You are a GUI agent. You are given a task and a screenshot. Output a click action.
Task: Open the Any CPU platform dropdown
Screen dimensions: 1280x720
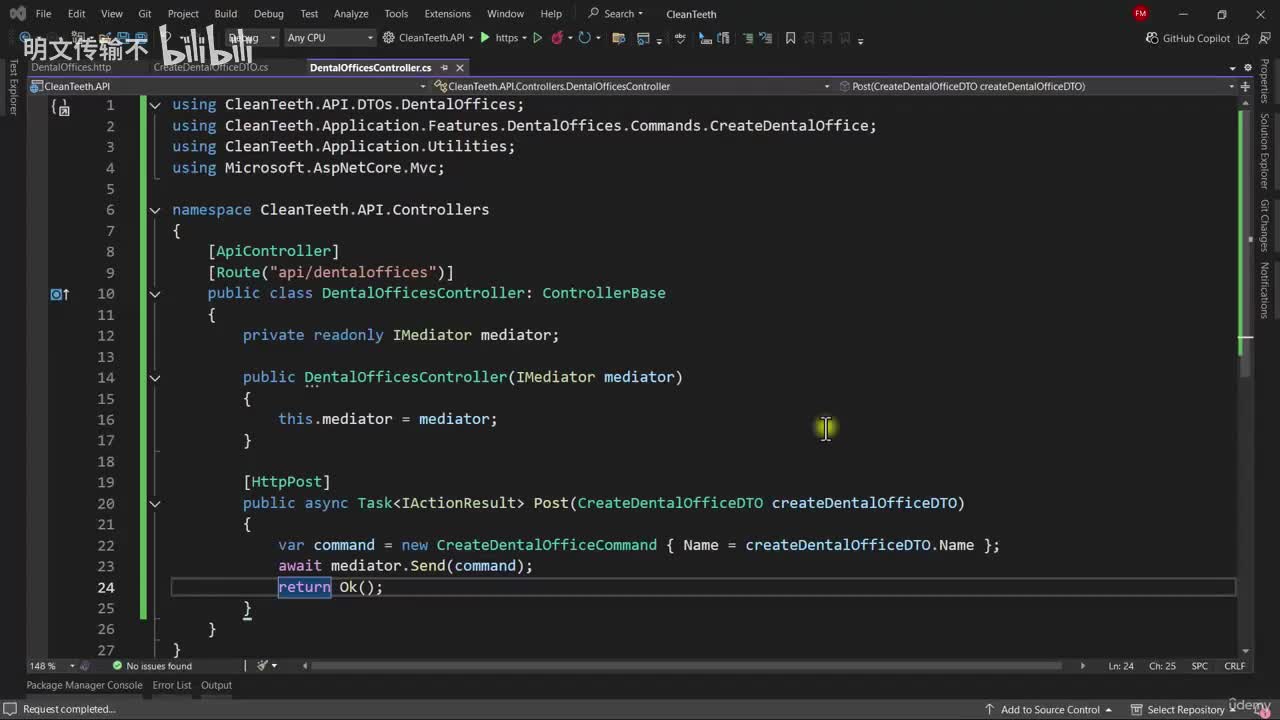pos(329,38)
